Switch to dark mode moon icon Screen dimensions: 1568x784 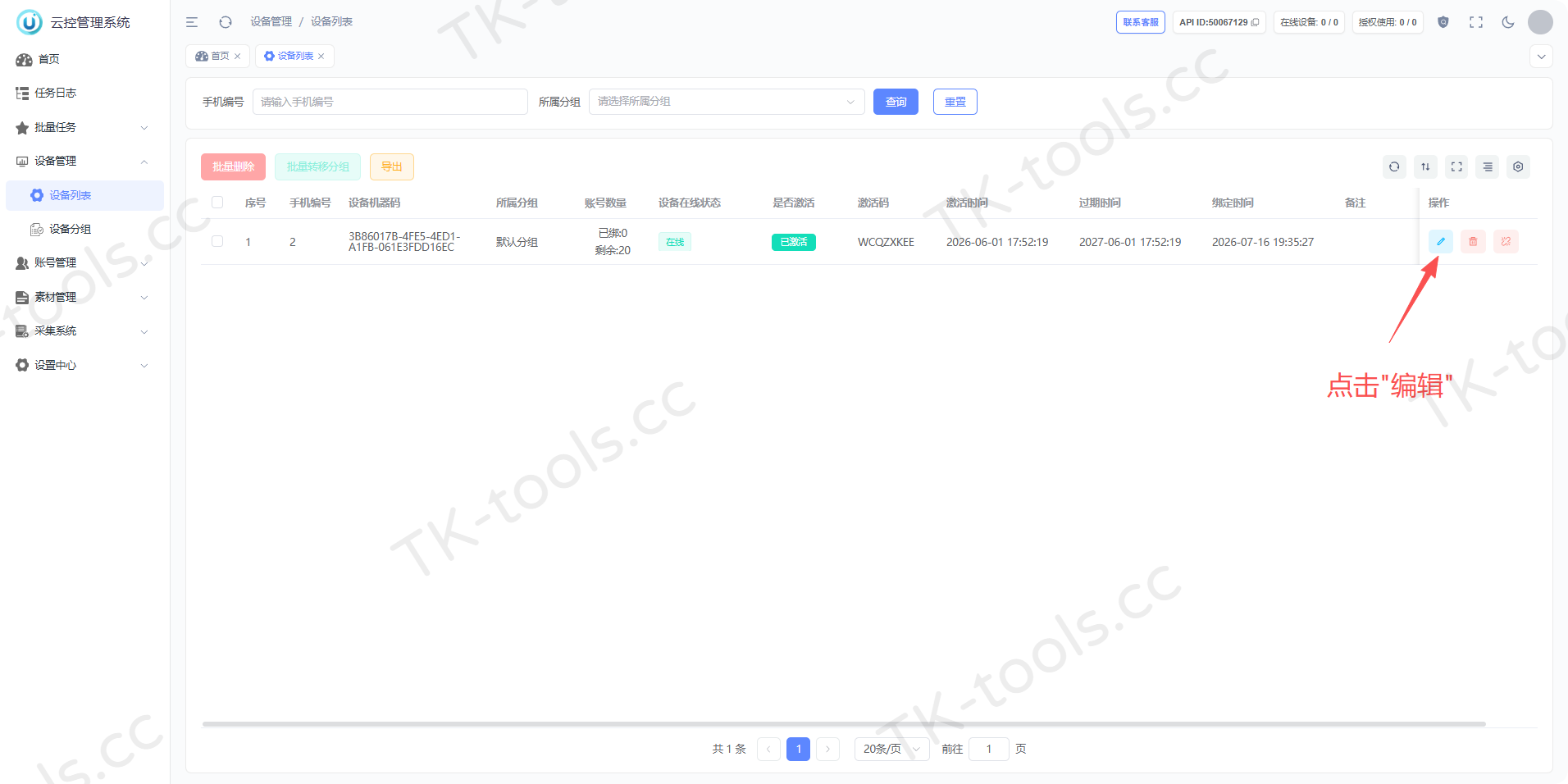[1508, 22]
